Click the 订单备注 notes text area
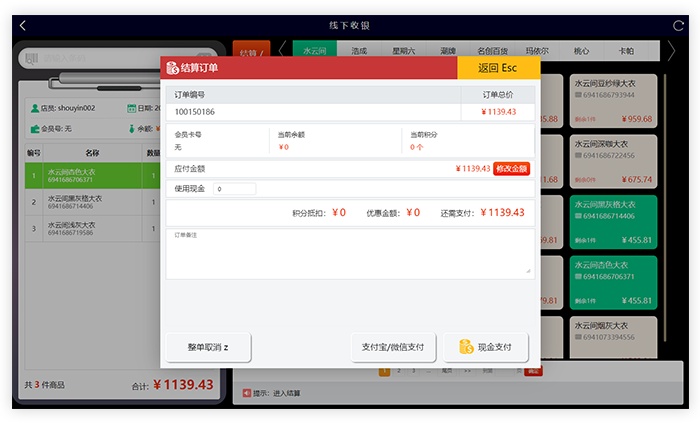 point(350,255)
